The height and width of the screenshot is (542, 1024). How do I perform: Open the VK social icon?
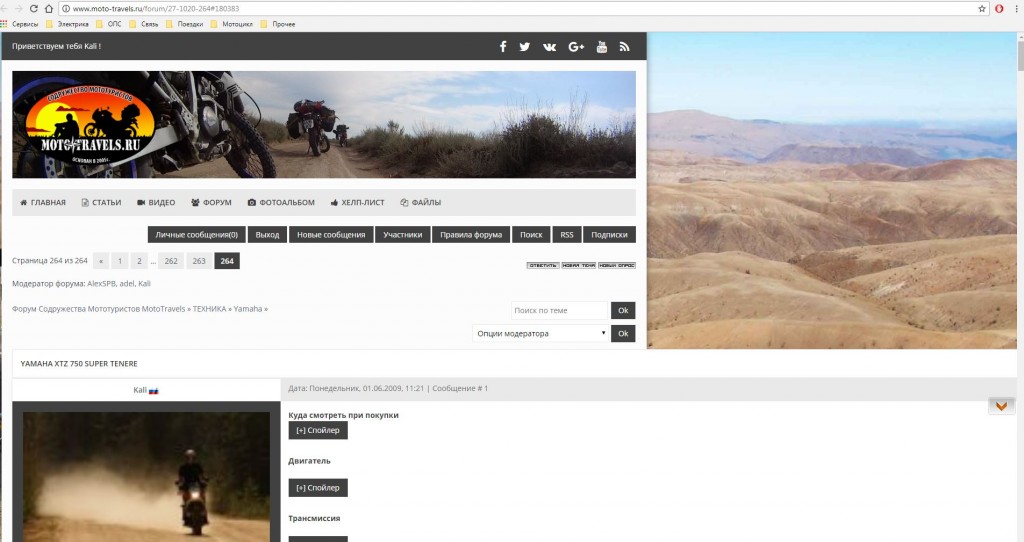tap(549, 47)
